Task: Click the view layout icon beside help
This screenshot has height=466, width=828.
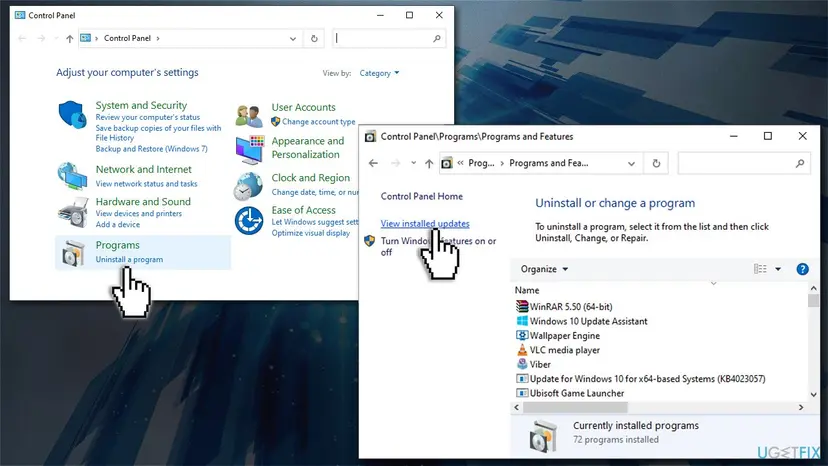Action: tap(760, 269)
